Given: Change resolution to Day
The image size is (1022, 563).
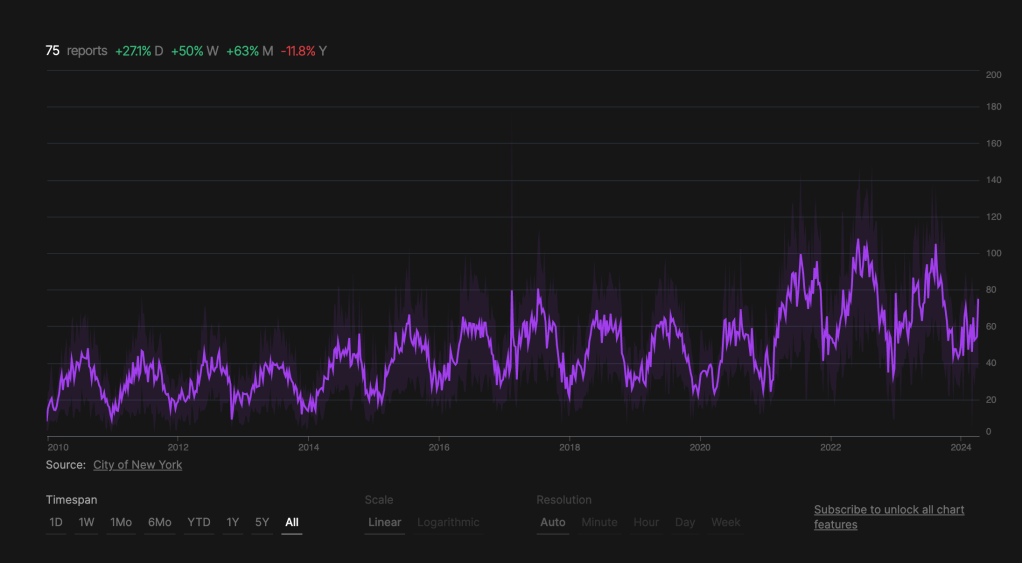Looking at the screenshot, I should pyautogui.click(x=685, y=522).
